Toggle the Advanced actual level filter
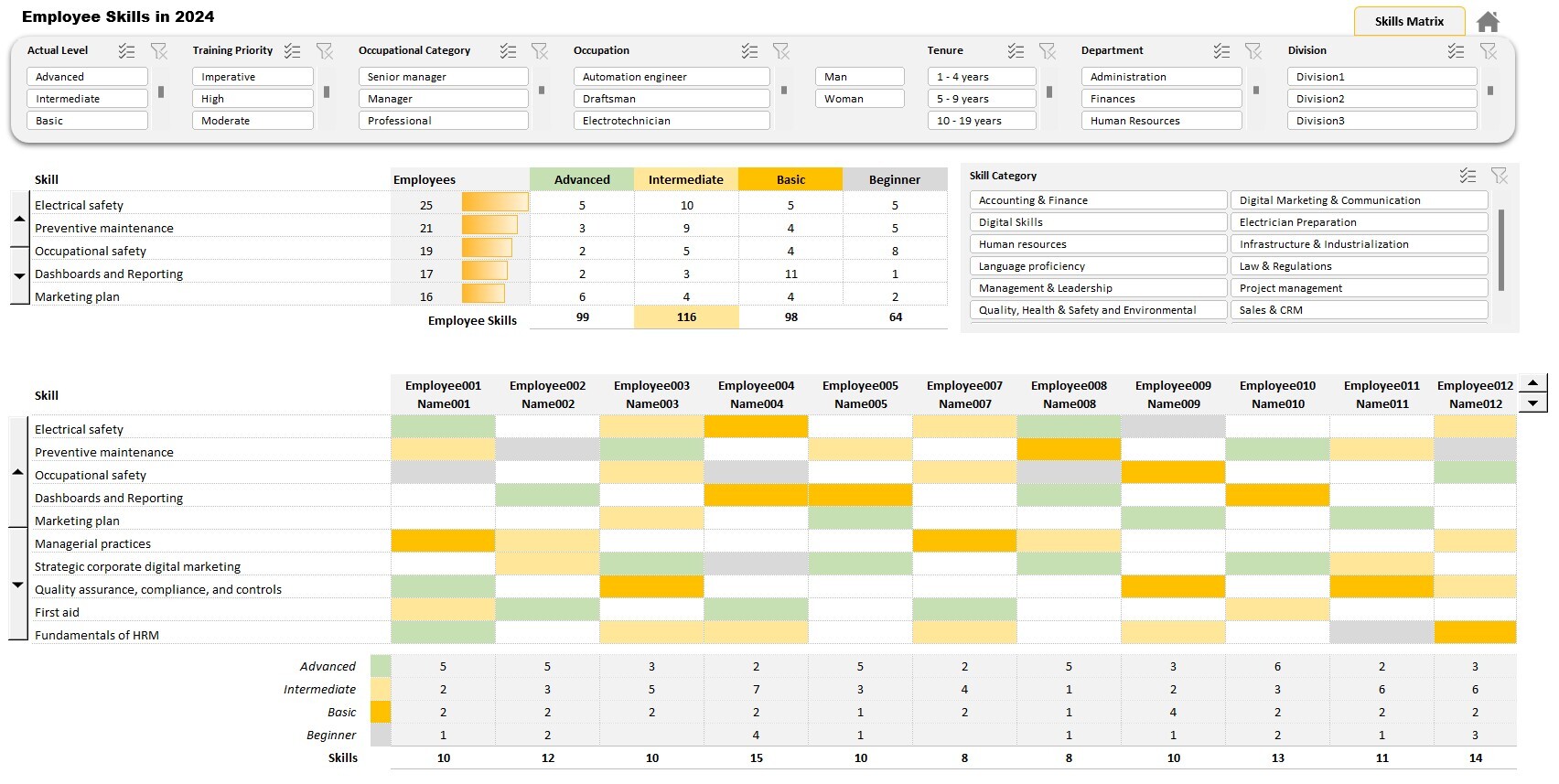 point(87,77)
